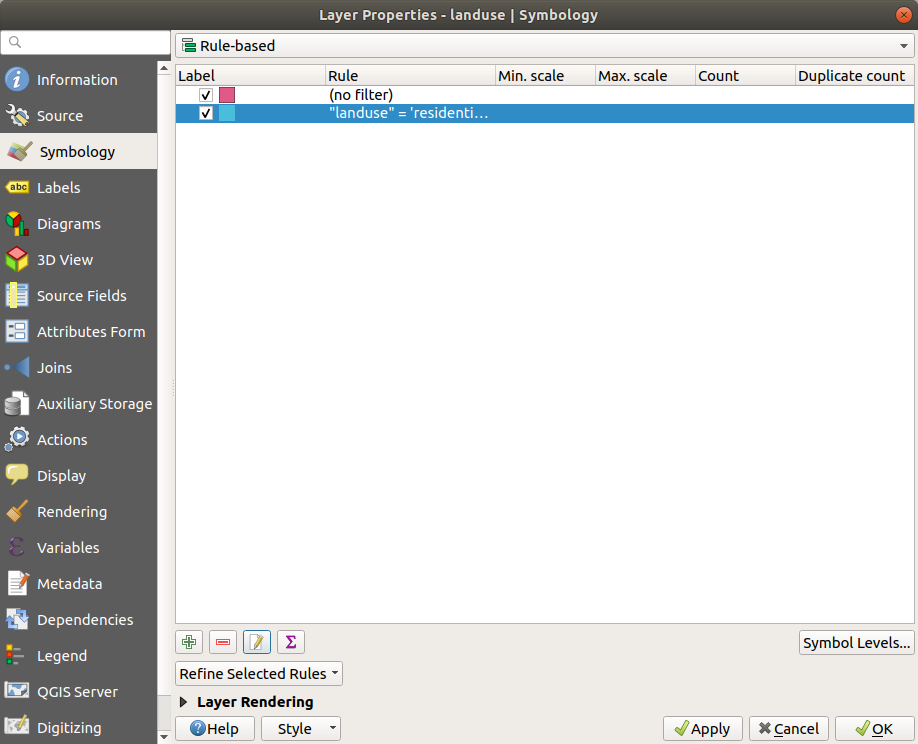Switch to the Source Fields tab
Viewport: 918px width, 744px height.
(81, 296)
